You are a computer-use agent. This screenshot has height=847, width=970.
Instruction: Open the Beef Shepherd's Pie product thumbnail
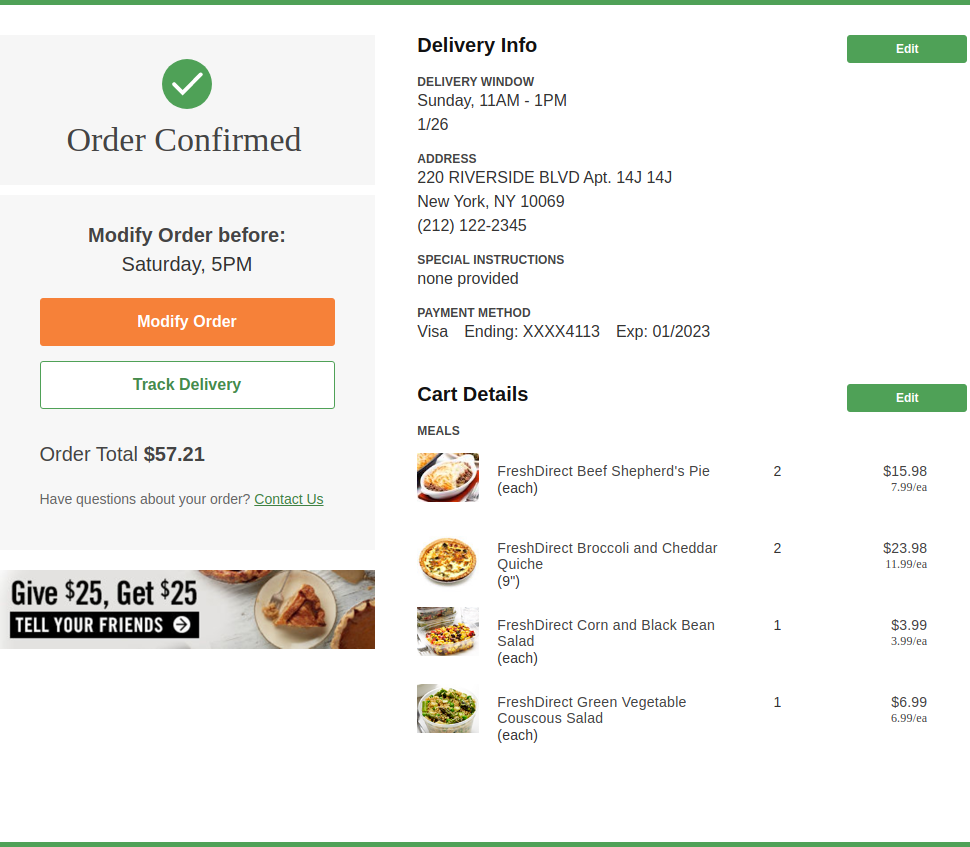click(x=448, y=477)
